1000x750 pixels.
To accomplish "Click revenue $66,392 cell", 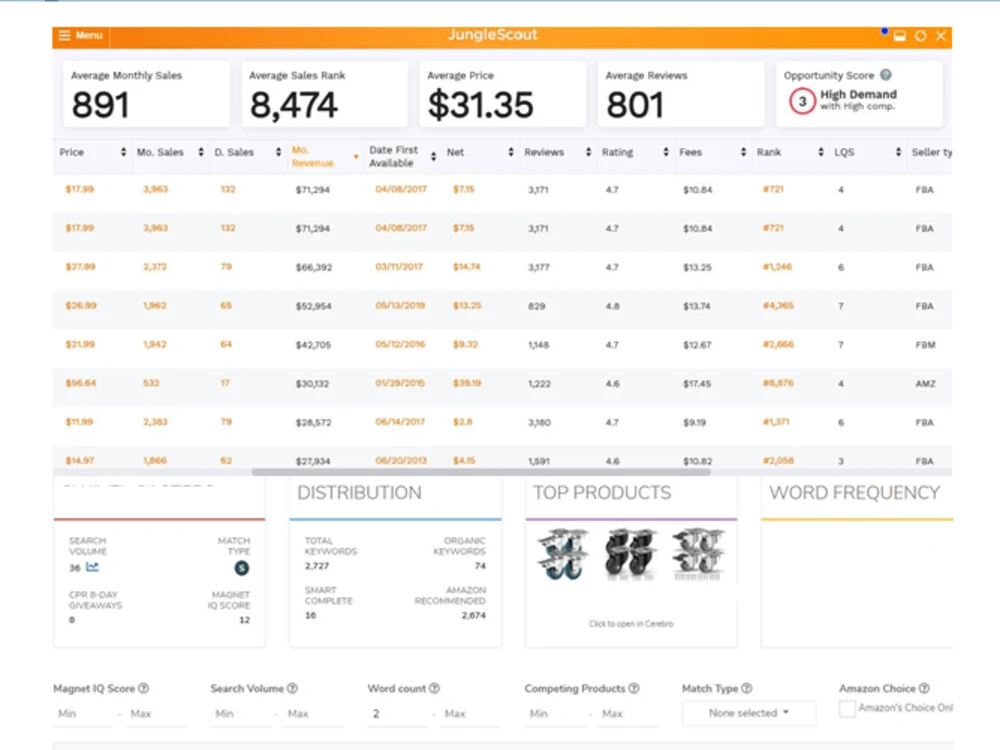I will coord(314,268).
